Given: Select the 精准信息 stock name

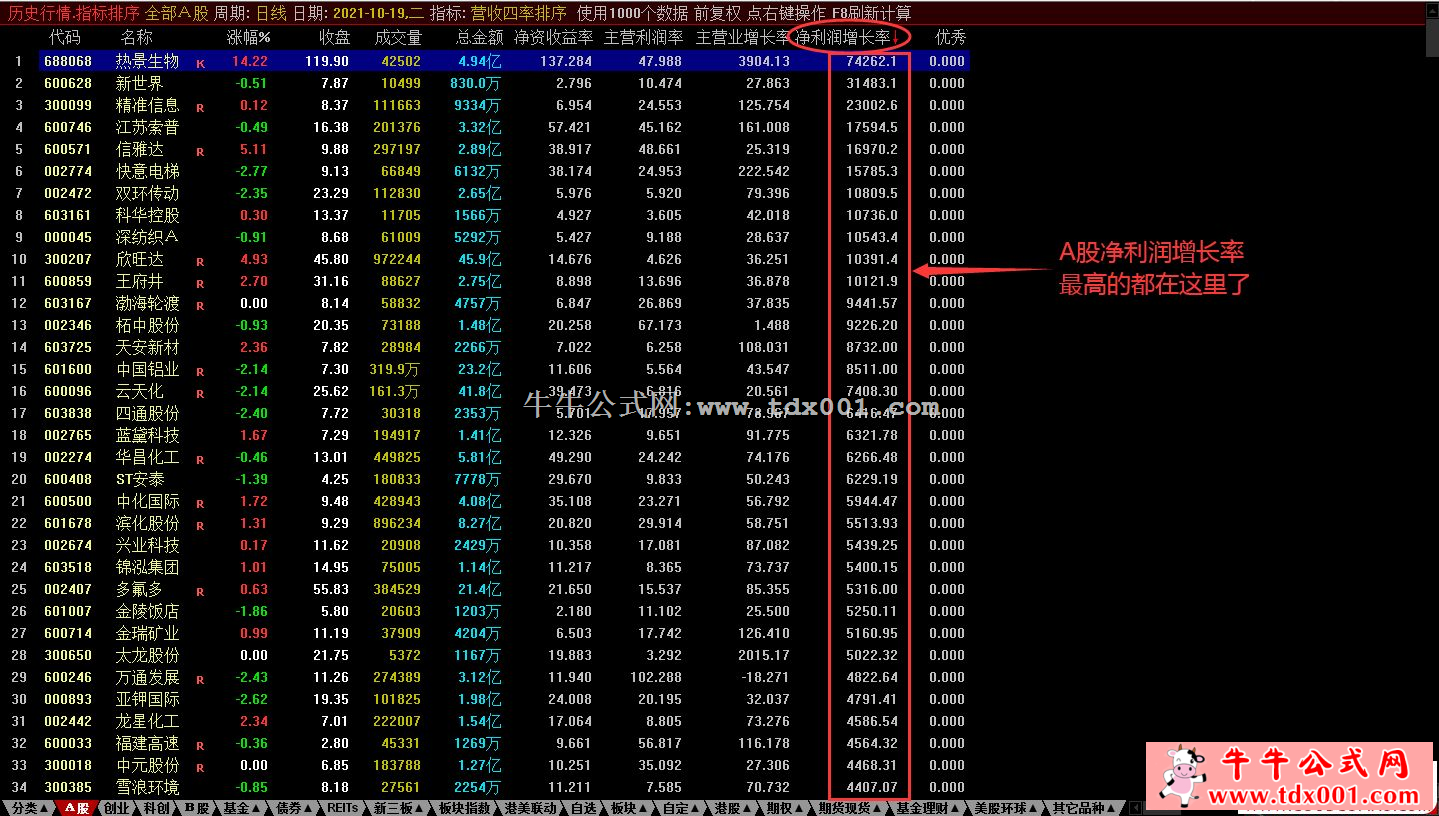Looking at the screenshot, I should click(148, 105).
